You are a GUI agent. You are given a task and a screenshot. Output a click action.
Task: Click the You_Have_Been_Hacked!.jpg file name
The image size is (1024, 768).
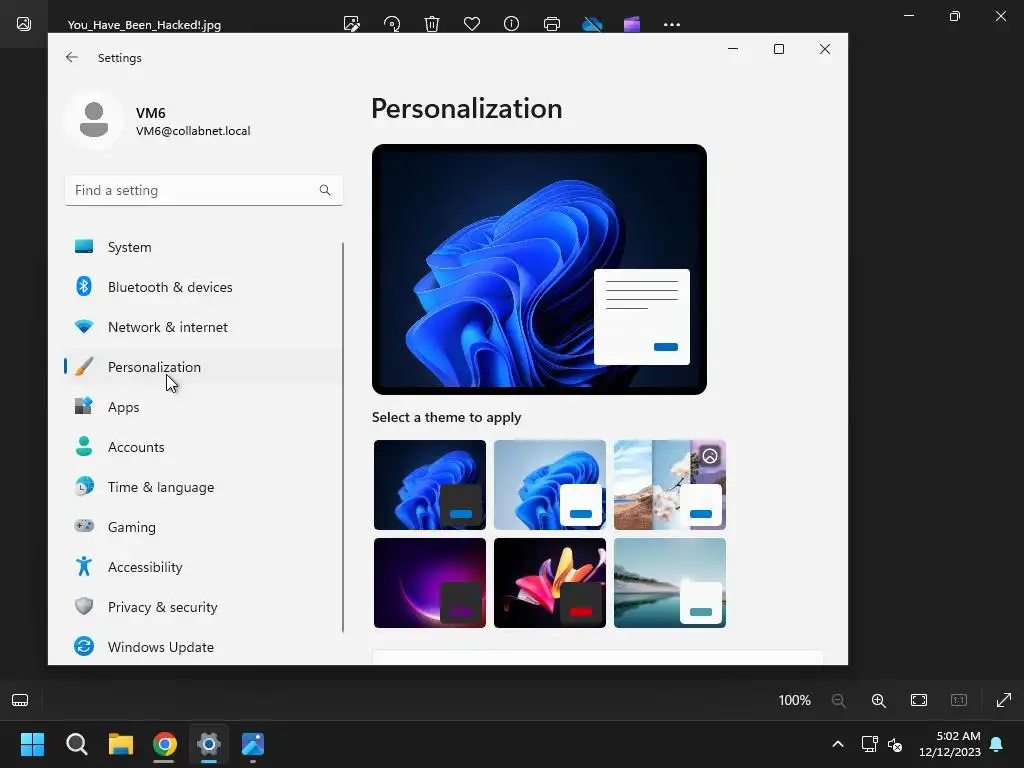[144, 25]
